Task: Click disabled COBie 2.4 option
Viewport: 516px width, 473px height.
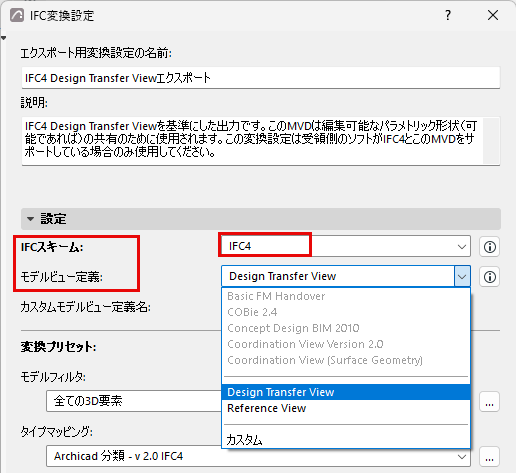Action: [346, 312]
